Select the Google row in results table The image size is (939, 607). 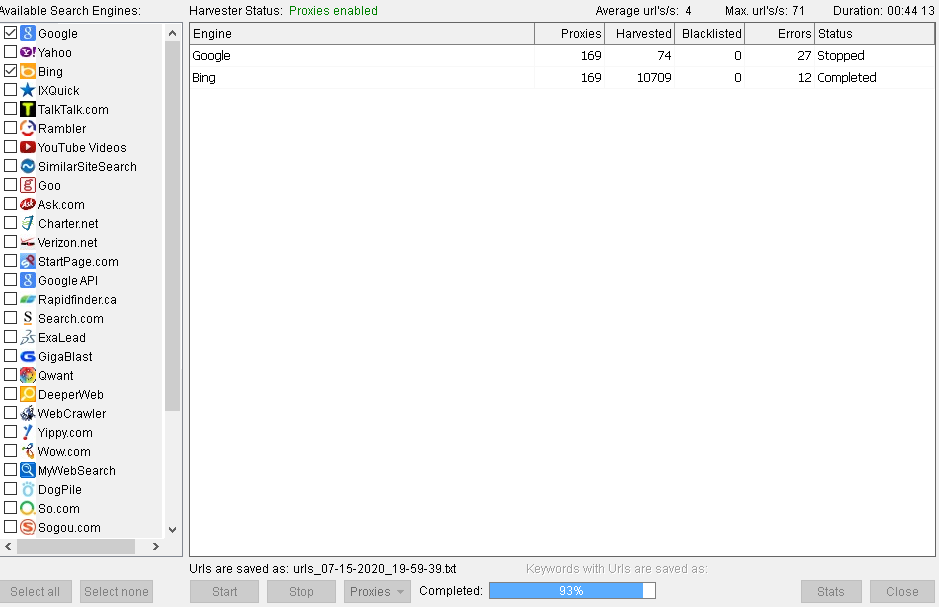pyautogui.click(x=562, y=56)
